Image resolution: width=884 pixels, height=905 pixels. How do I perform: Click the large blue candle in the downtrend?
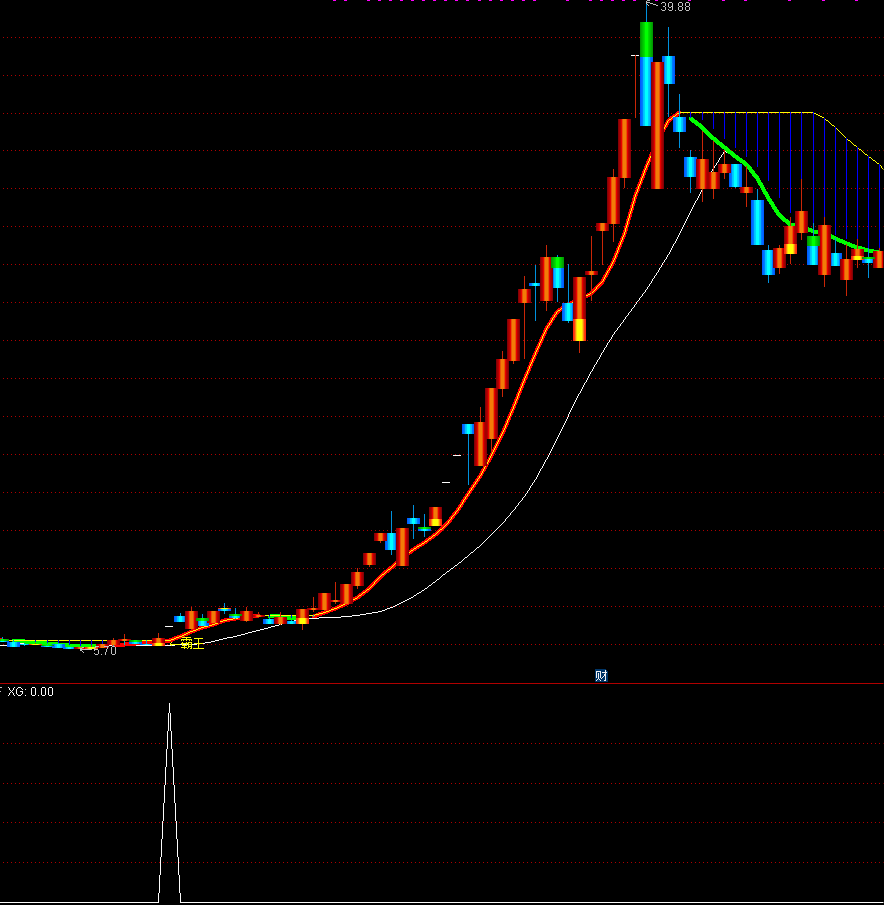(757, 222)
